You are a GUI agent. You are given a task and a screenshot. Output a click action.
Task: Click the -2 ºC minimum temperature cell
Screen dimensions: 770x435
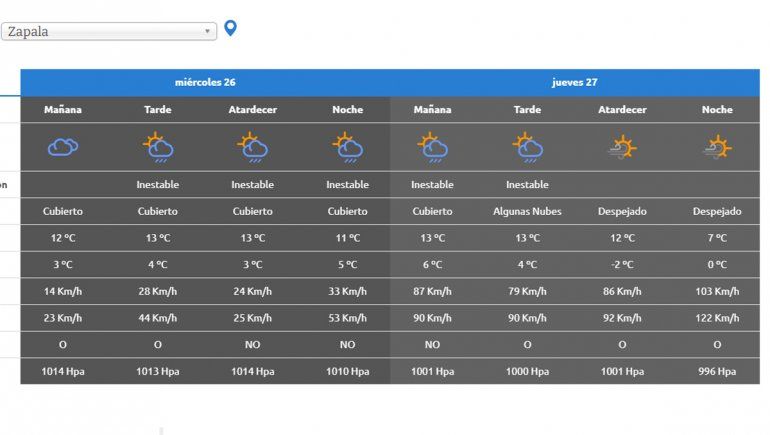[x=622, y=264]
